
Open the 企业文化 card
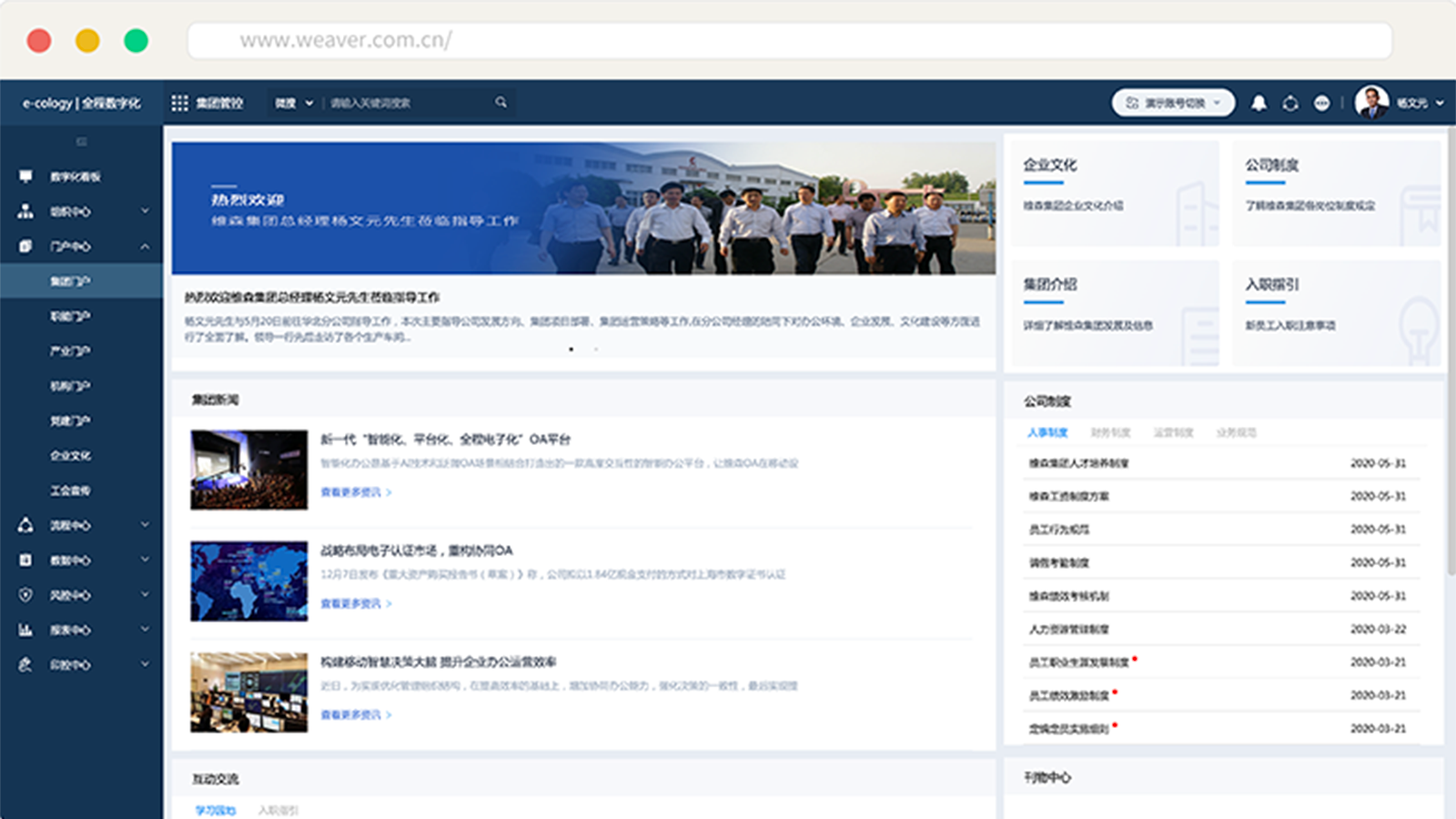[1114, 193]
